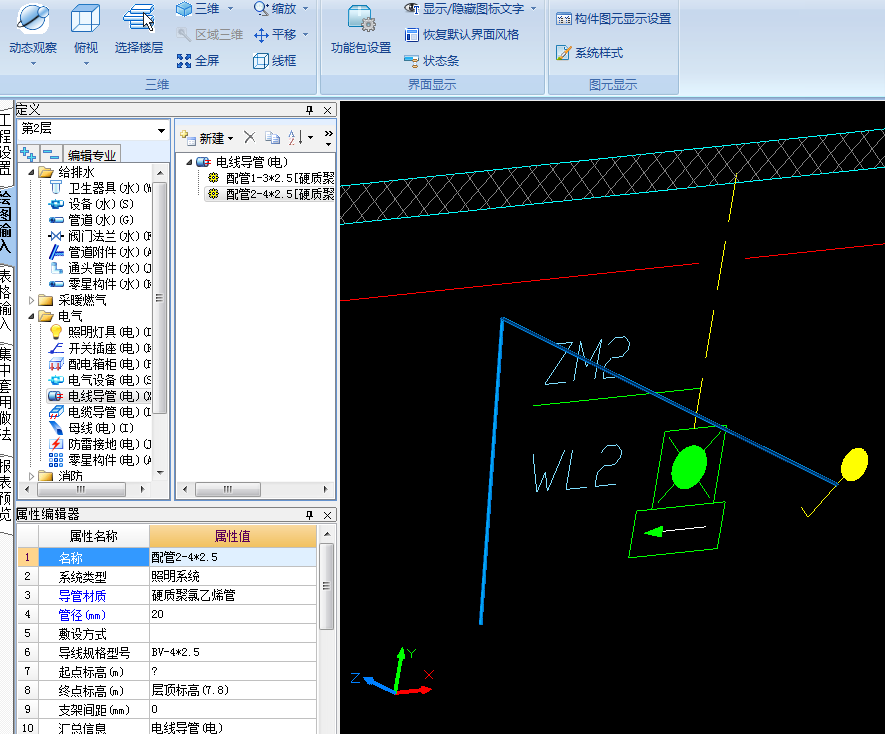Select 母线(电) tree item
Viewport: 885px width, 734px height.
click(91, 428)
